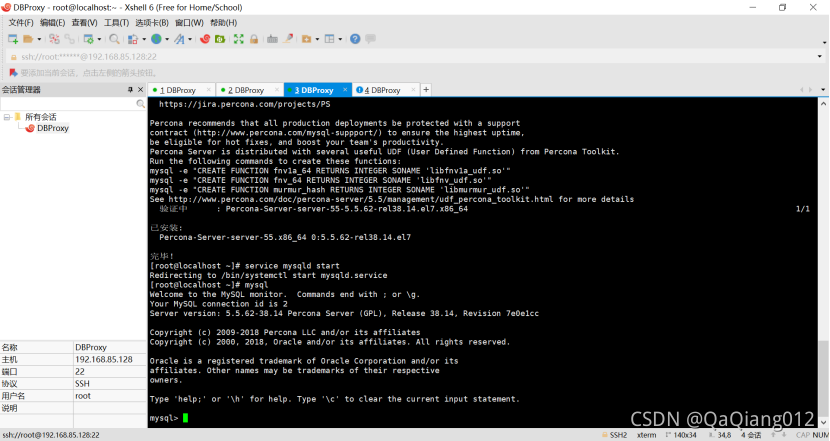Select the 所有会话 folder
The height and width of the screenshot is (441, 830).
click(40, 117)
